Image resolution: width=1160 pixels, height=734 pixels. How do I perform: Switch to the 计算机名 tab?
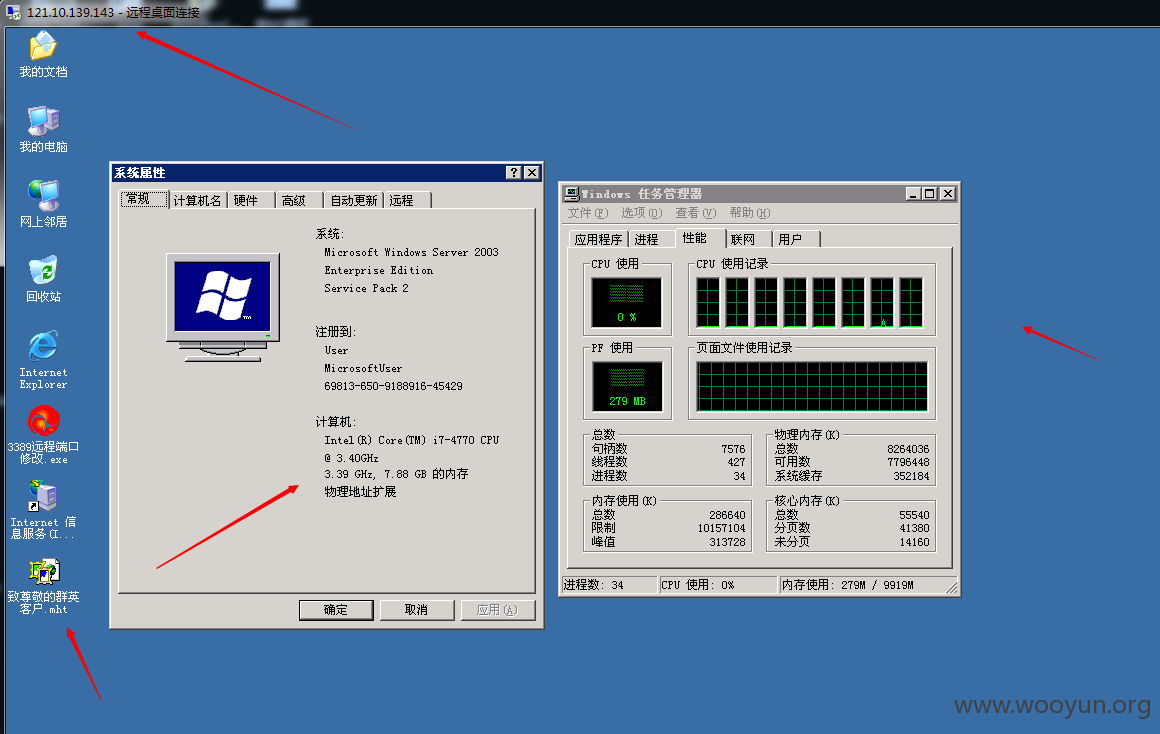(x=198, y=201)
